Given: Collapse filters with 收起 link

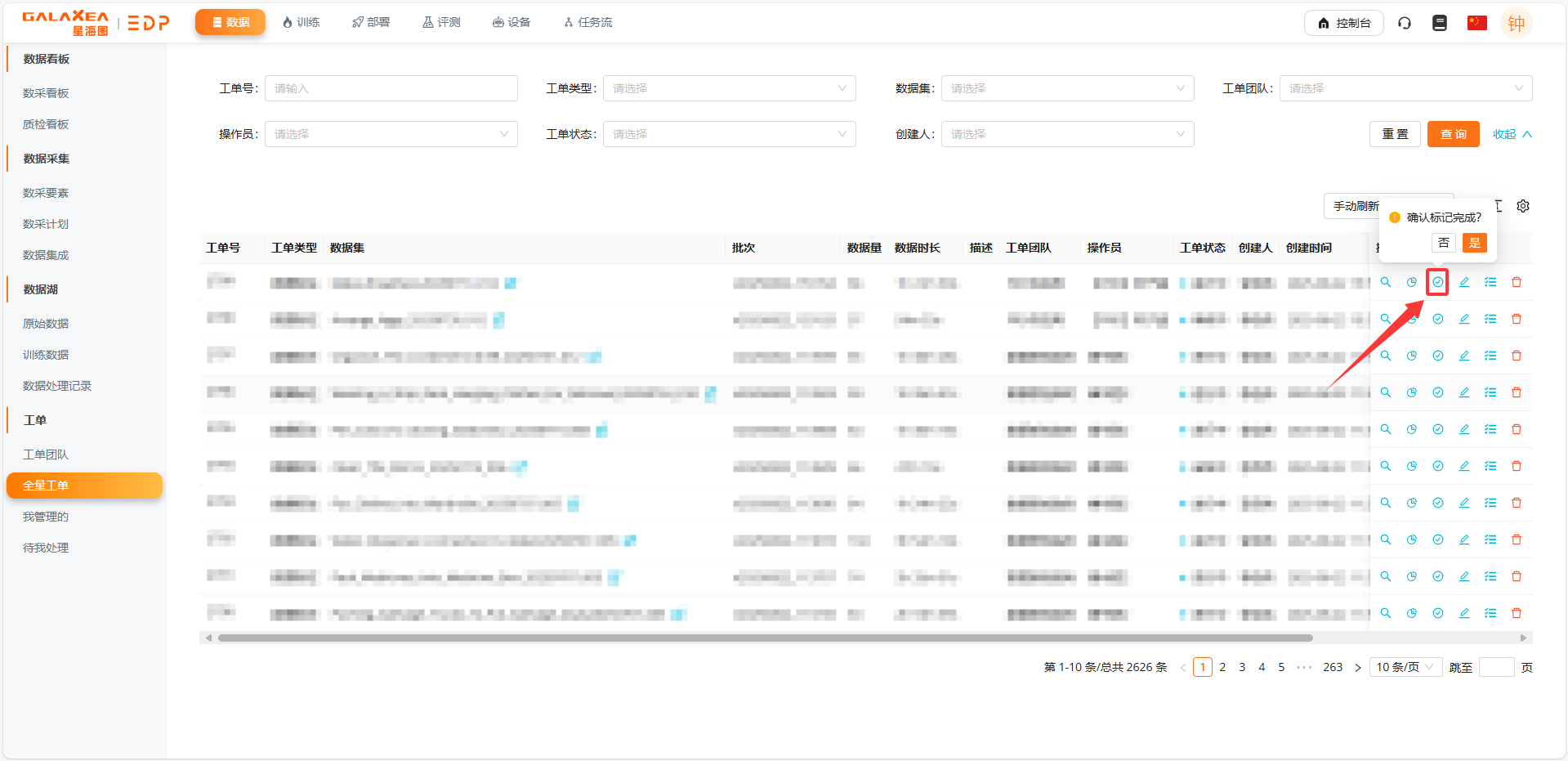Looking at the screenshot, I should pyautogui.click(x=1512, y=134).
